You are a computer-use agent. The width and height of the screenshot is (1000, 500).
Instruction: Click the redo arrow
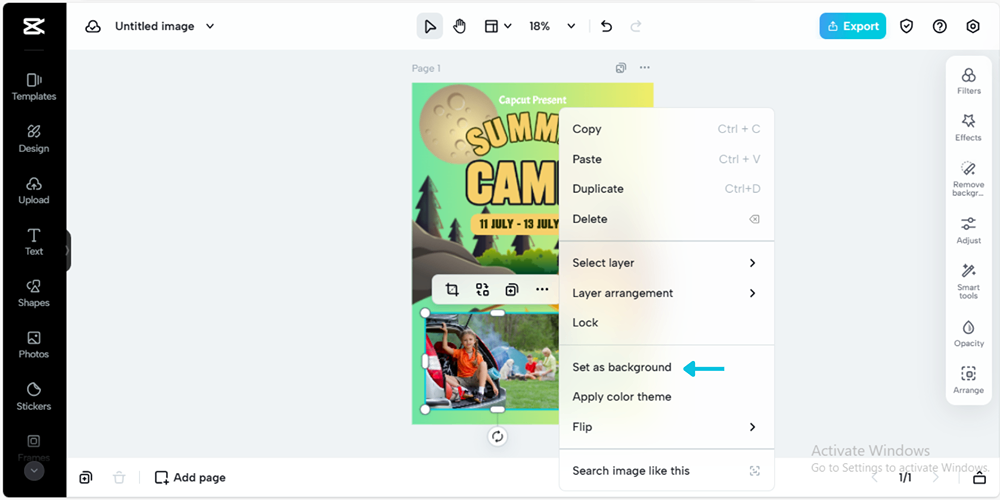point(636,26)
